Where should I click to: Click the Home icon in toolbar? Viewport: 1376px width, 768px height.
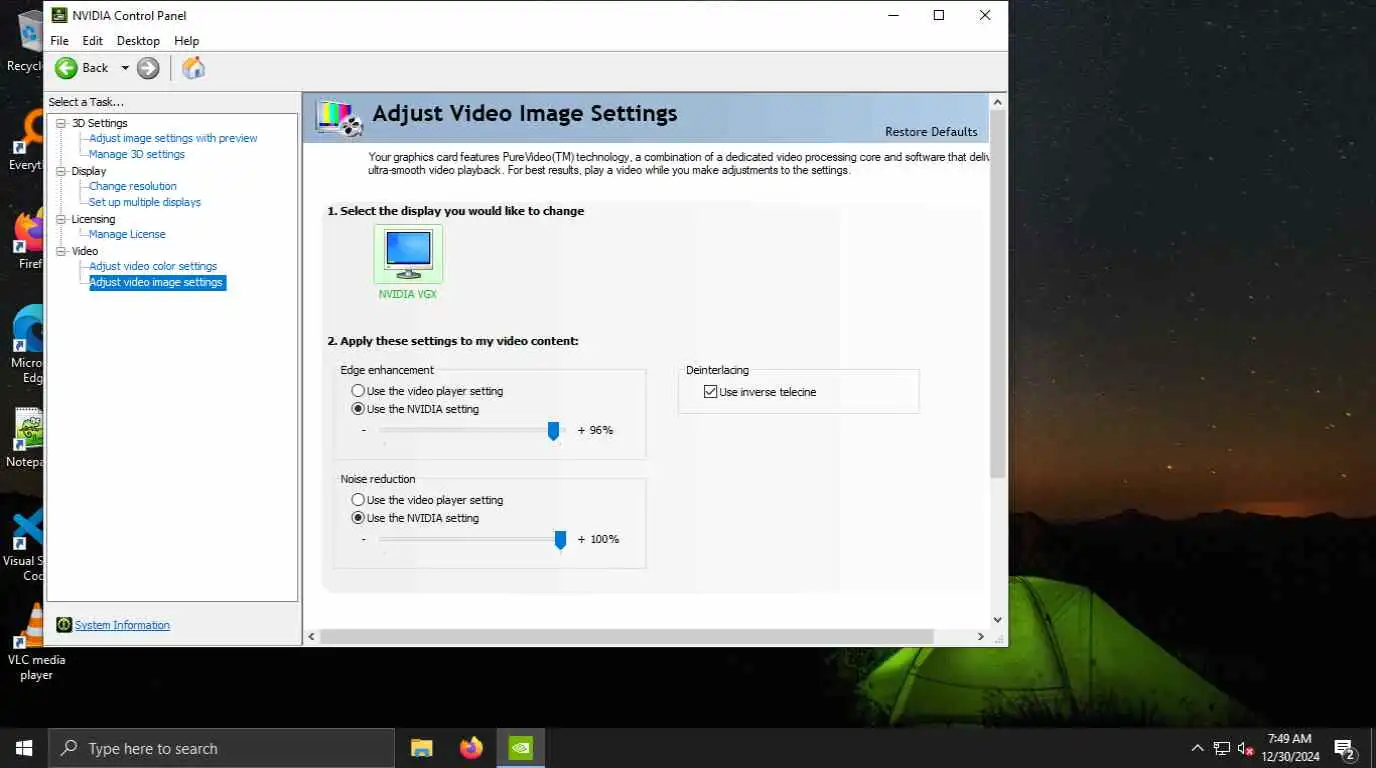[193, 68]
